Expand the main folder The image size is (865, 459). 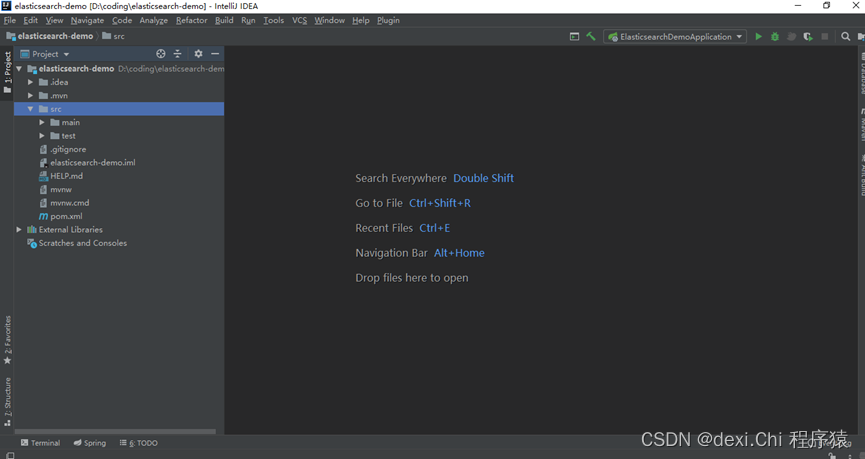[42, 122]
